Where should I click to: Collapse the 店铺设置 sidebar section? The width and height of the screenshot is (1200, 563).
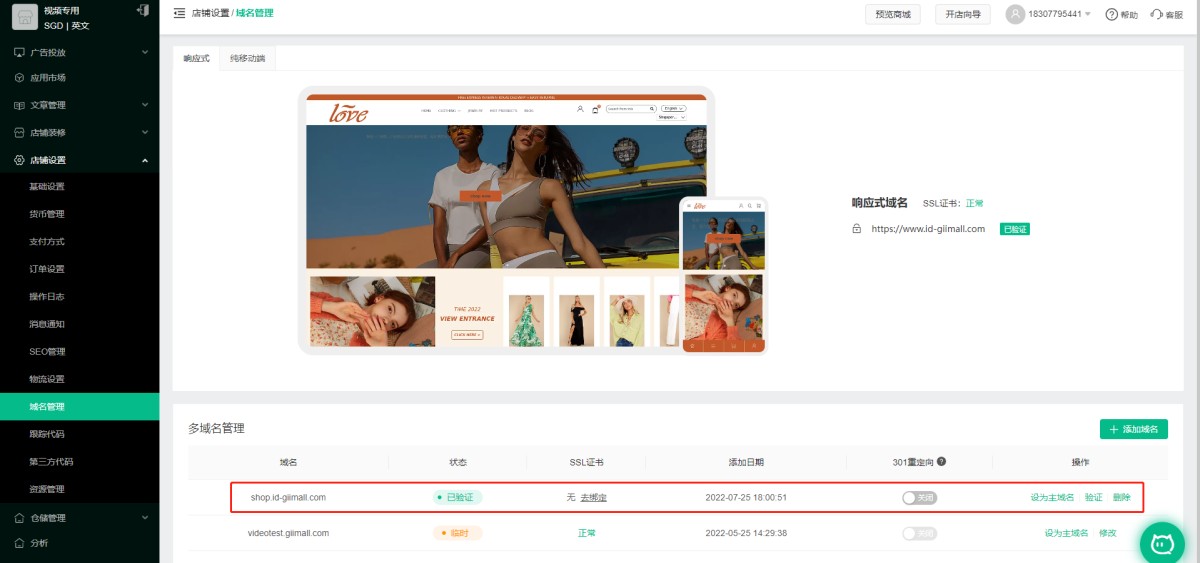(144, 160)
